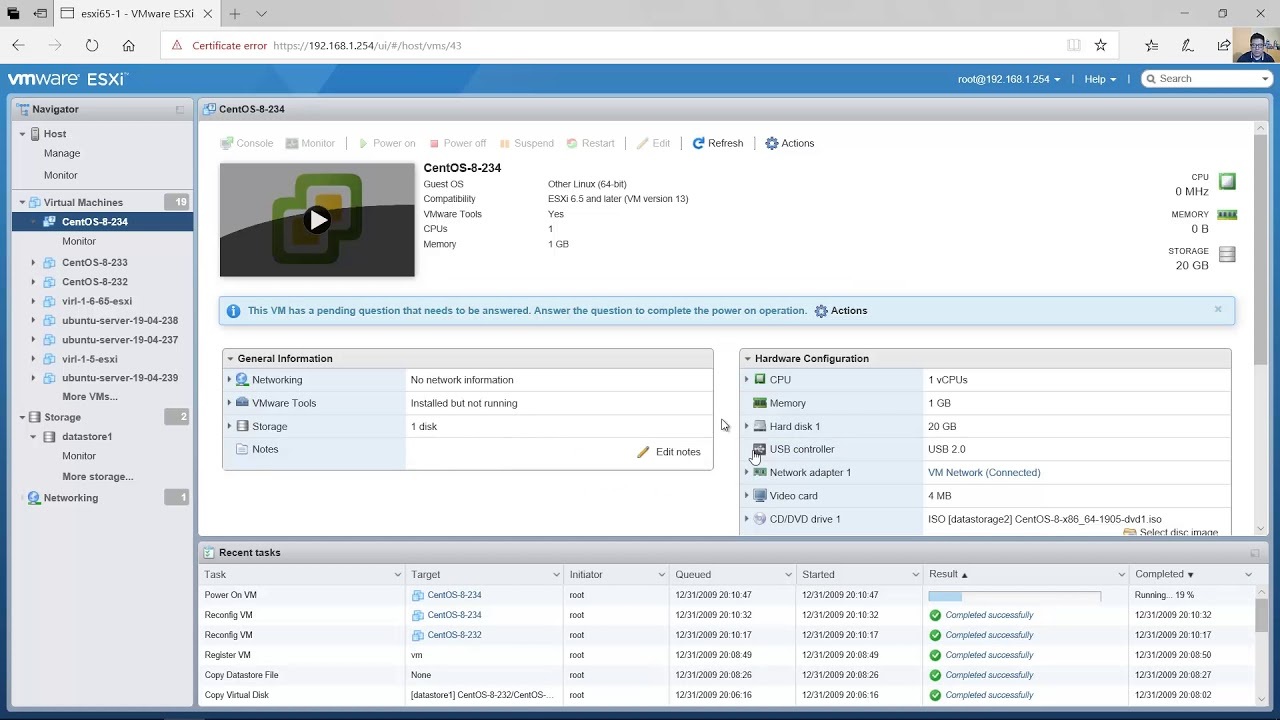Viewport: 1280px width, 720px height.
Task: Open Actions in pending question banner
Action: tap(841, 311)
